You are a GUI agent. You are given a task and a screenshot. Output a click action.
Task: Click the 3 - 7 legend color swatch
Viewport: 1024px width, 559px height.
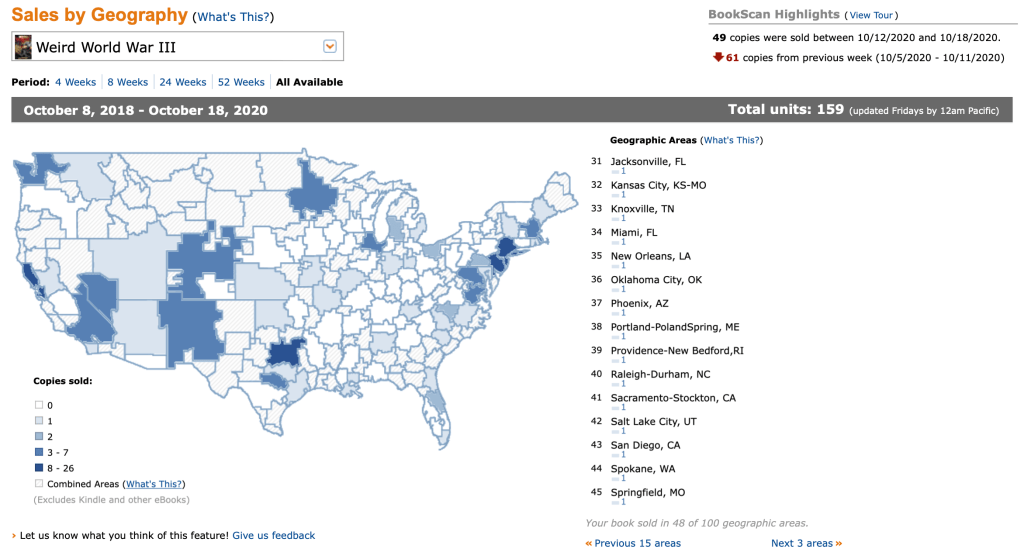(x=38, y=453)
